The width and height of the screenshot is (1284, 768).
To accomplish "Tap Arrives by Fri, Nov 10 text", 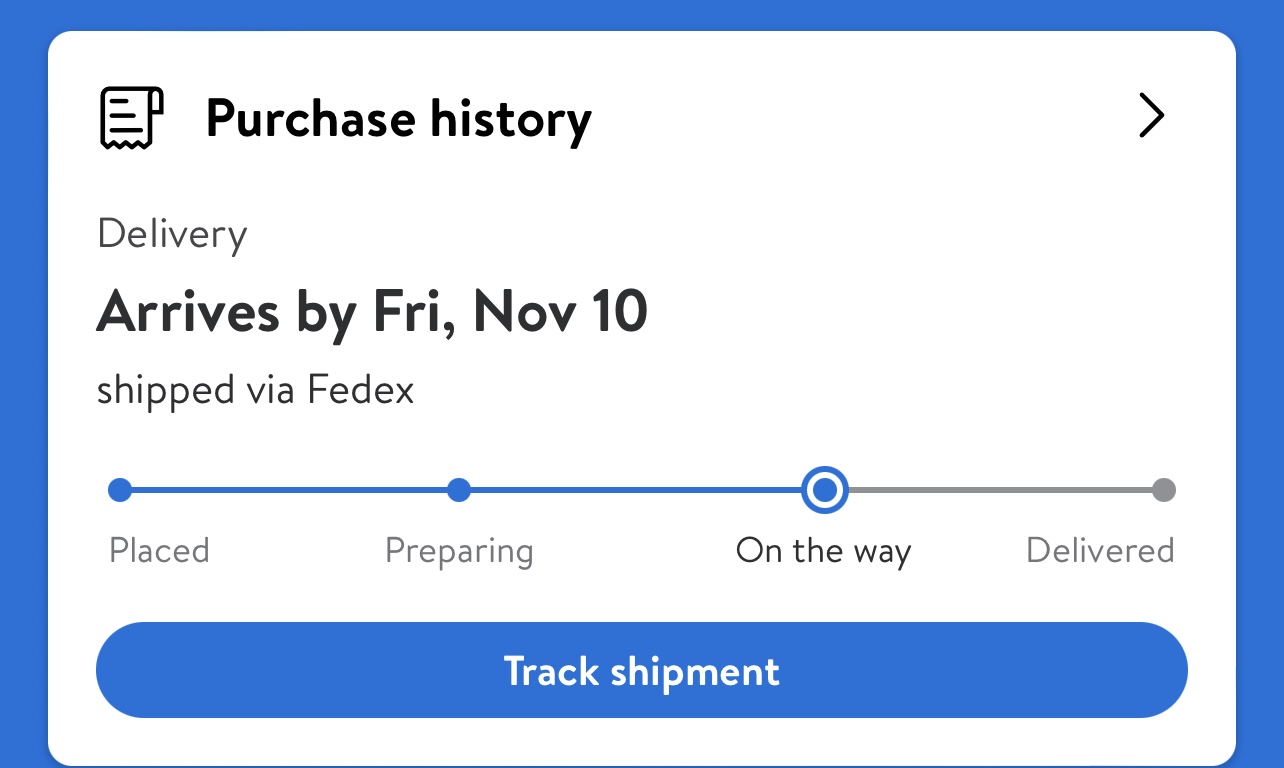I will [372, 311].
